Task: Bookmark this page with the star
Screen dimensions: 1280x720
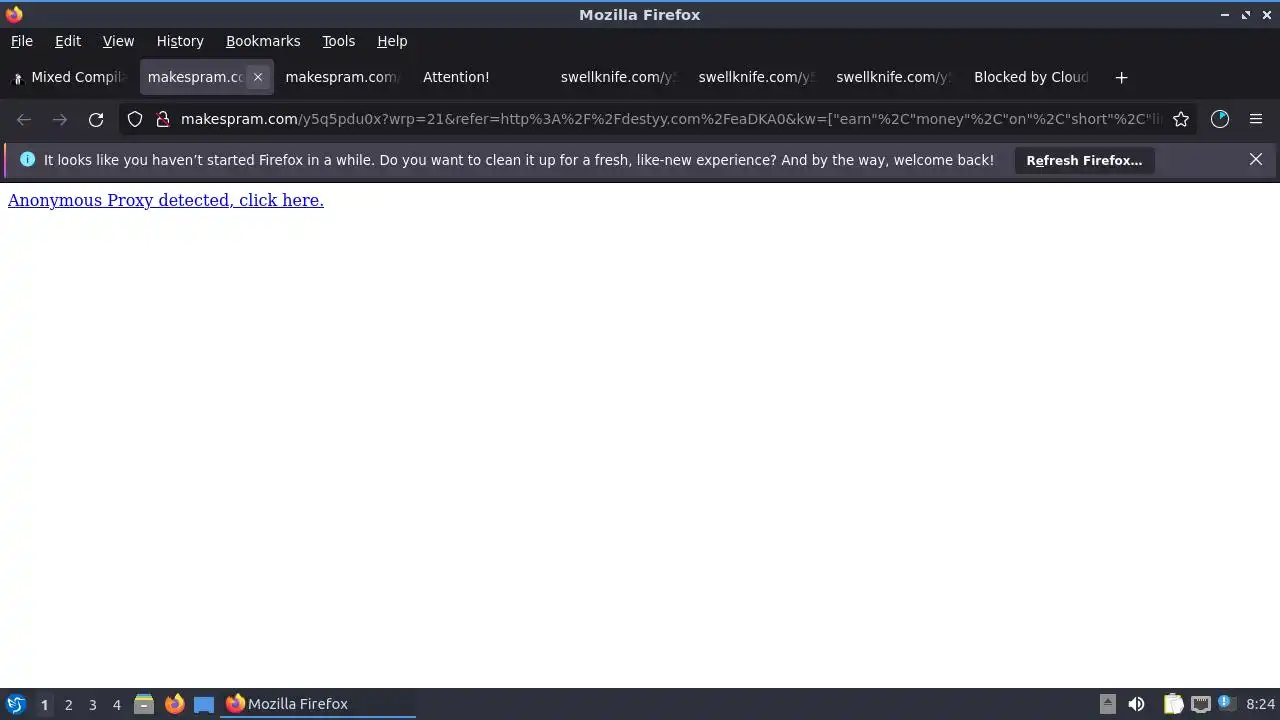Action: (1181, 119)
